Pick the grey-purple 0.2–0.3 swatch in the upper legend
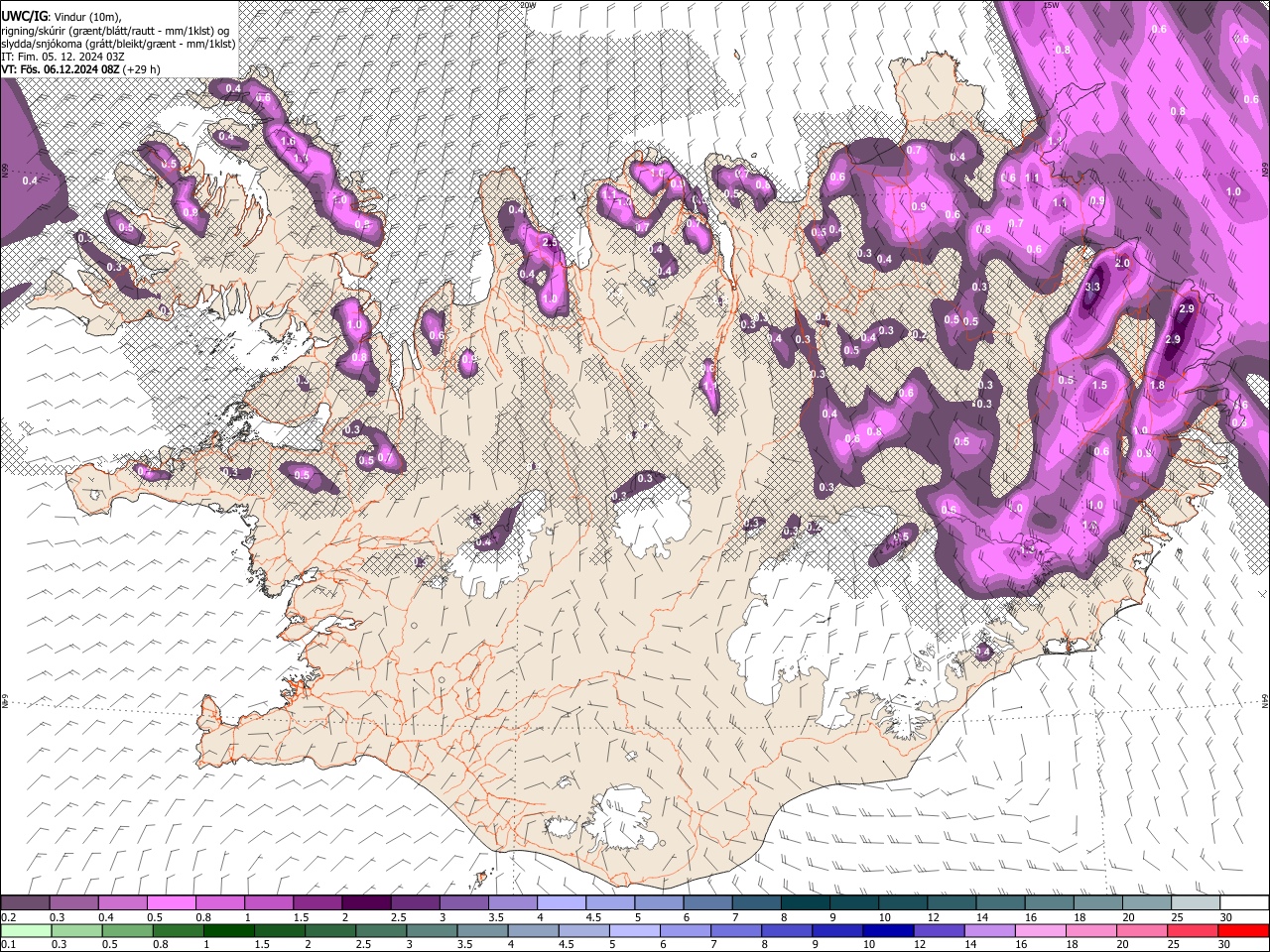The image size is (1270, 952). (x=26, y=902)
